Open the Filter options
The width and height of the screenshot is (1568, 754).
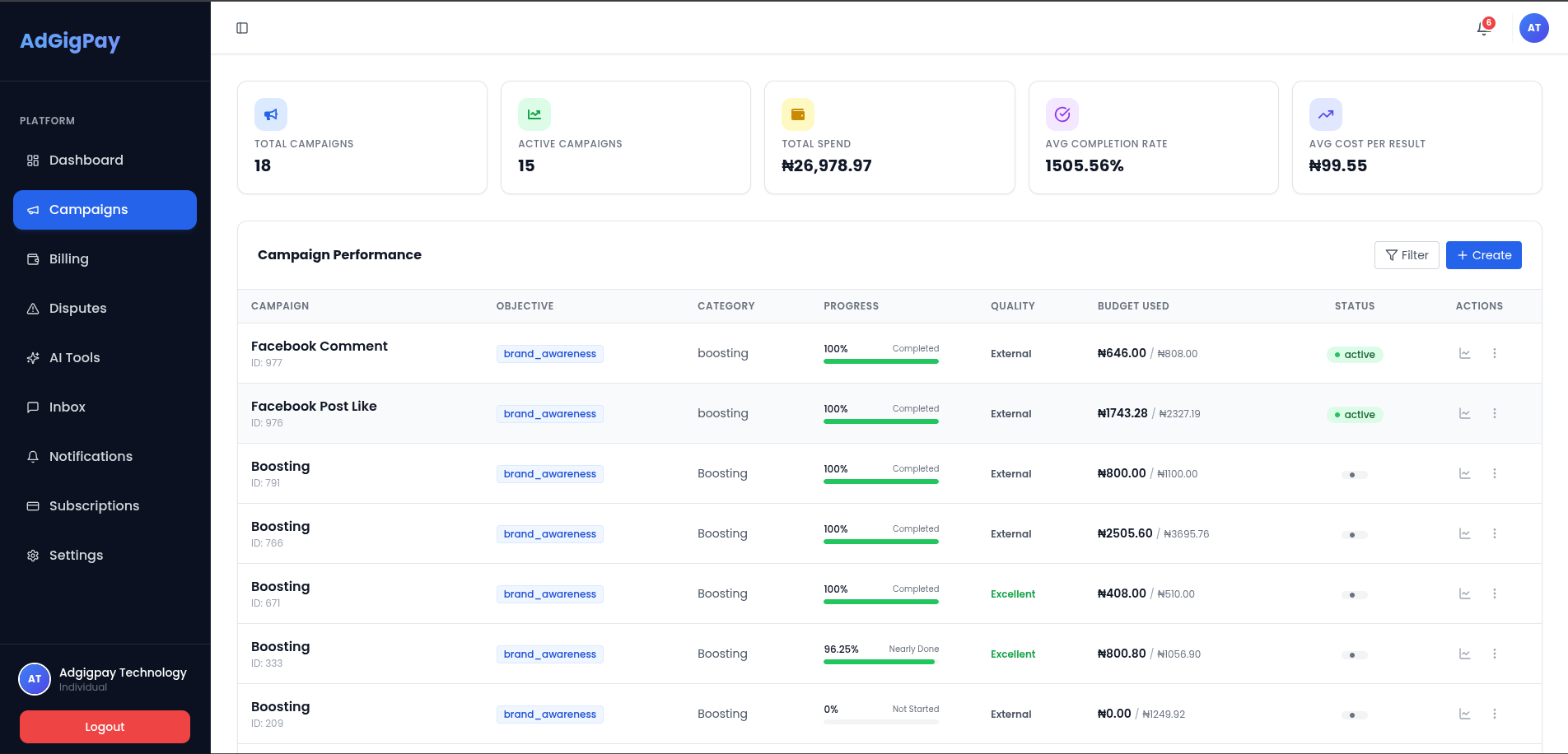pos(1407,255)
